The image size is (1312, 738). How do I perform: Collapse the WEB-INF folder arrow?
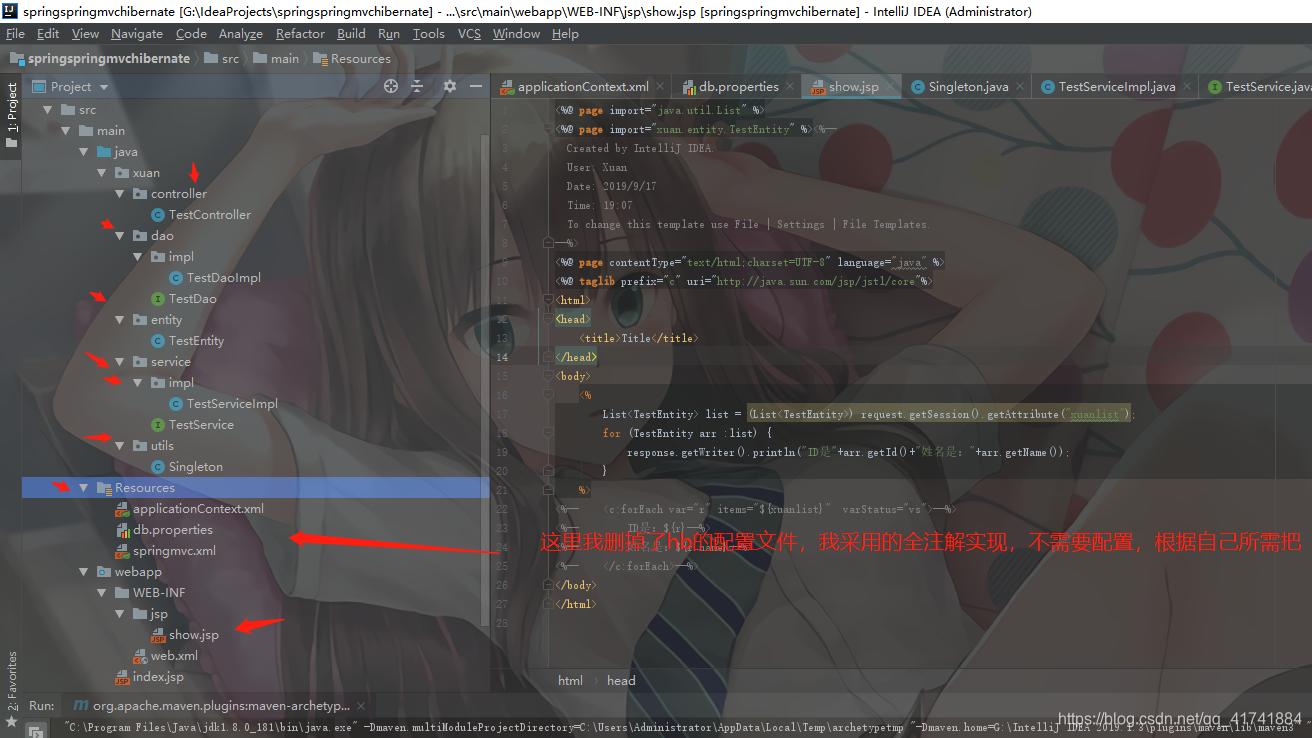[x=102, y=593]
